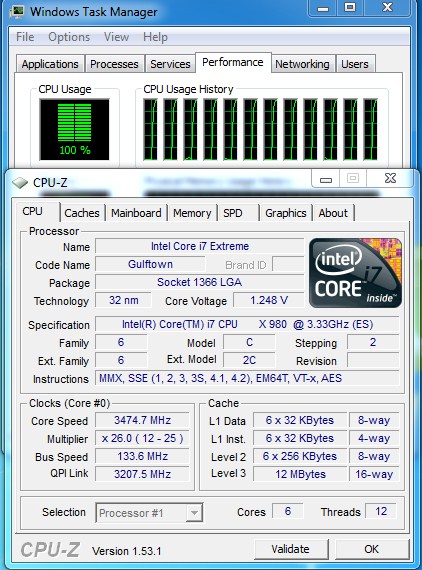Switch to the Services tab

170,64
